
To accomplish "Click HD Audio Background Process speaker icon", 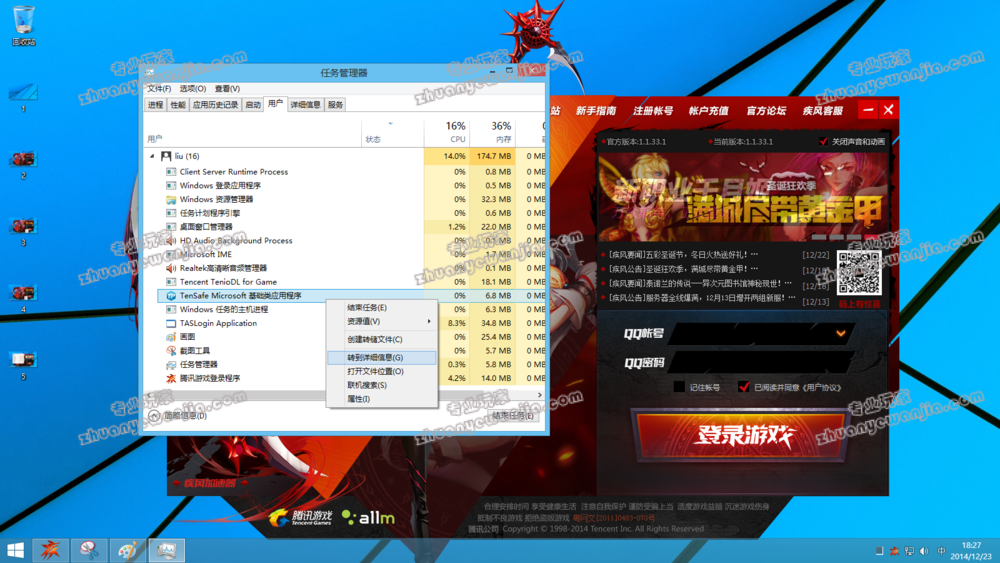I will (171, 240).
